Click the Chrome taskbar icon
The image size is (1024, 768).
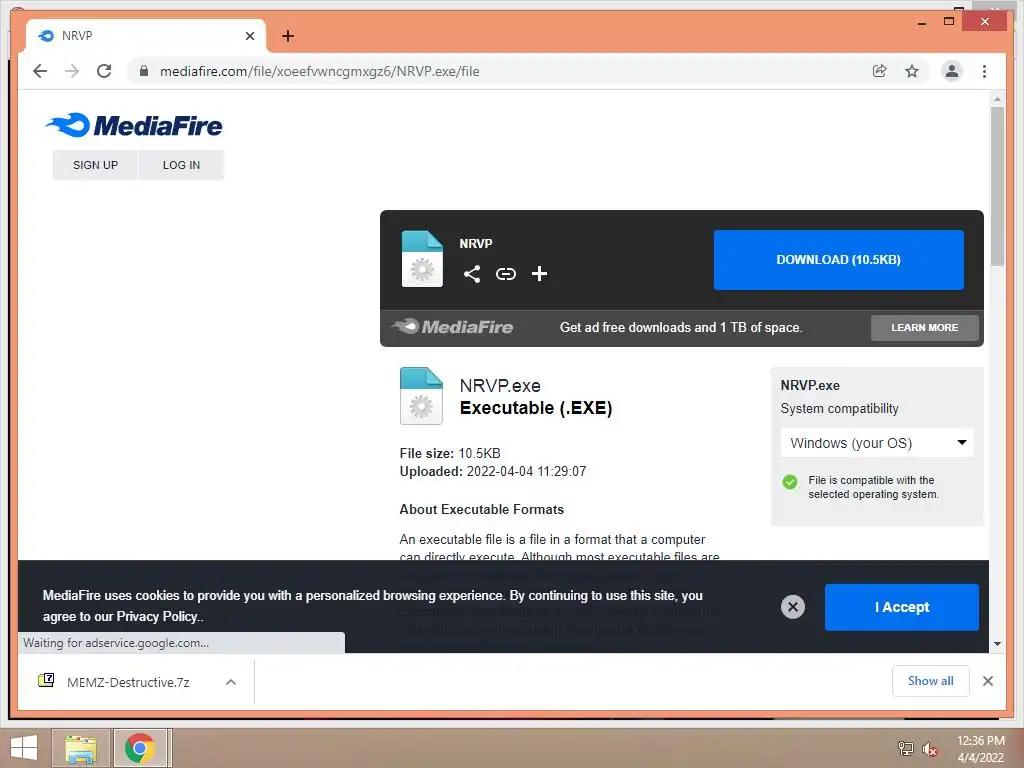point(140,748)
